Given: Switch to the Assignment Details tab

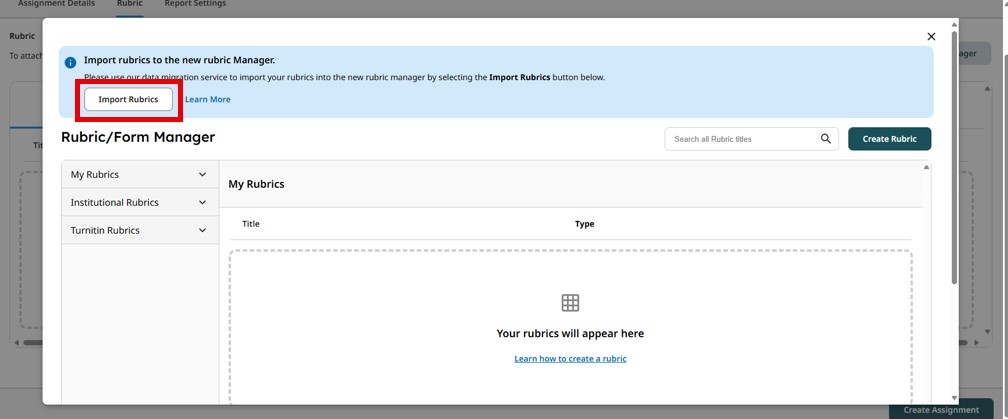Looking at the screenshot, I should (x=56, y=4).
